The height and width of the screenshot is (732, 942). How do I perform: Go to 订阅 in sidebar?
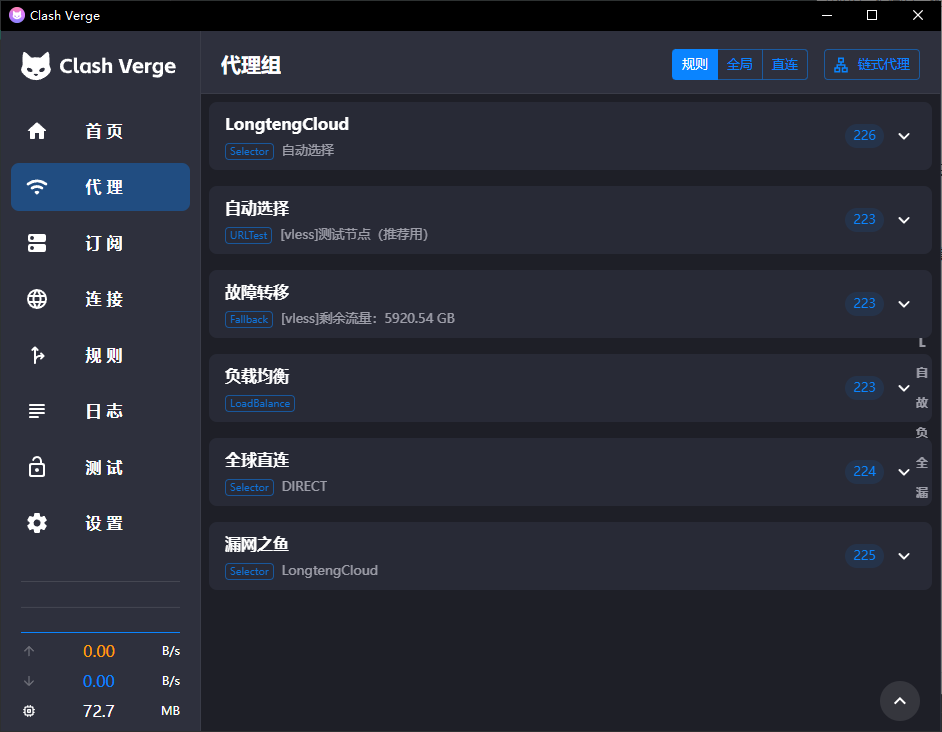100,243
